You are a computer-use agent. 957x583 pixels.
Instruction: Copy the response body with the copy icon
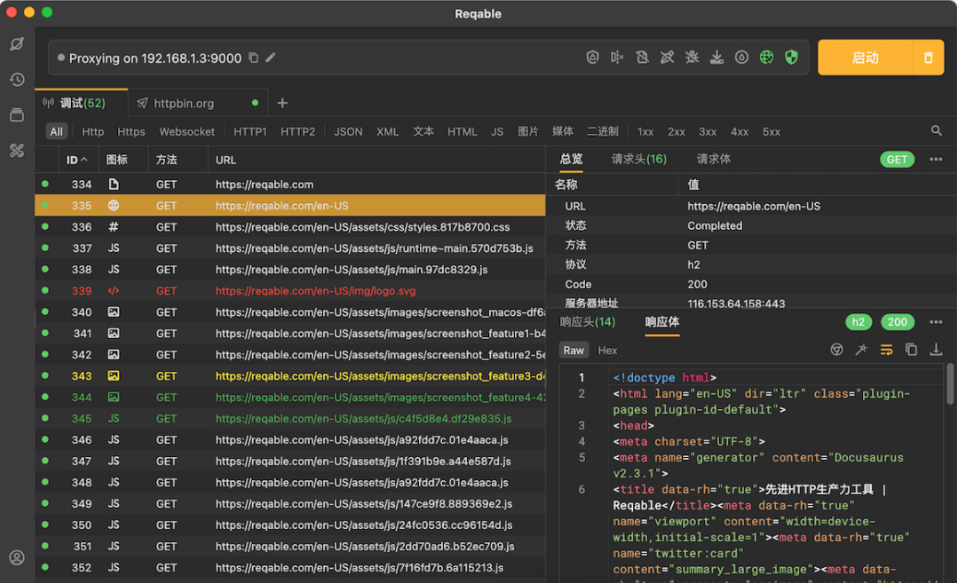[911, 350]
